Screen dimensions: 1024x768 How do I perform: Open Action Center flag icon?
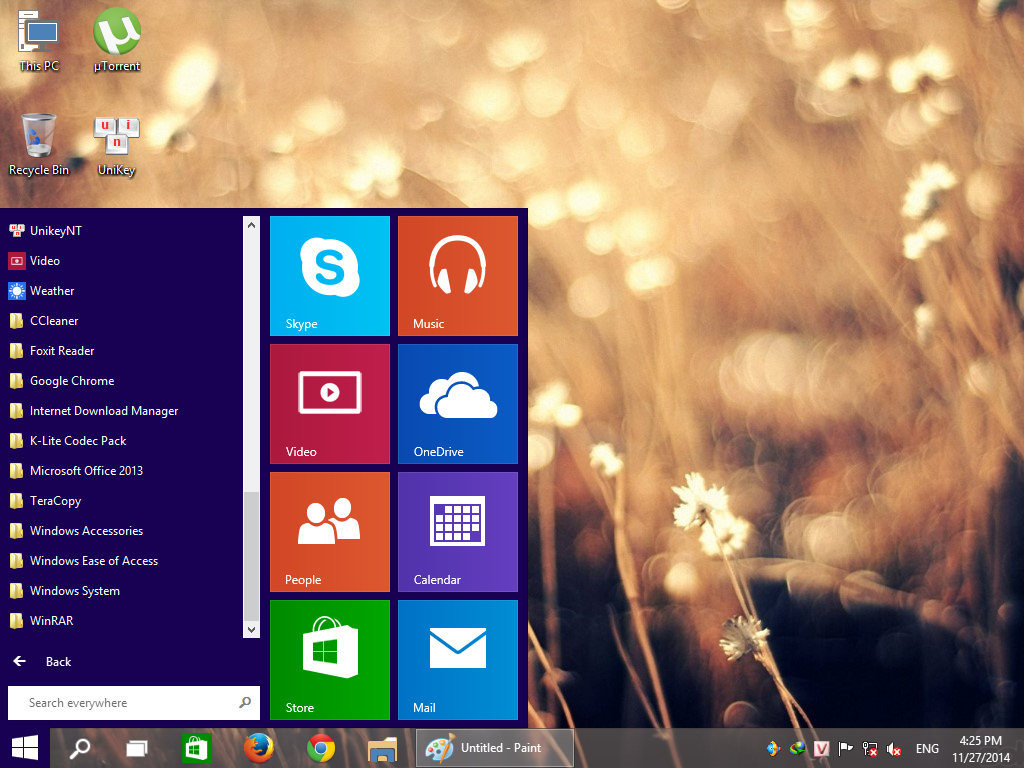(845, 748)
